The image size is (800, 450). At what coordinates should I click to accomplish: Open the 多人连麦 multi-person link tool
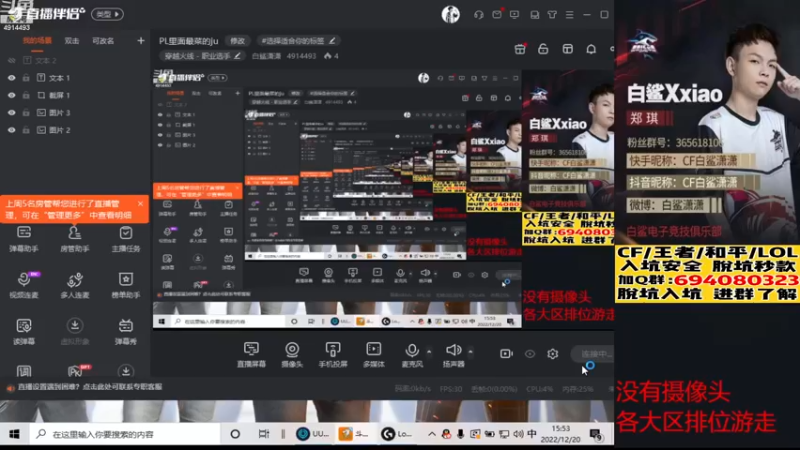(x=74, y=285)
